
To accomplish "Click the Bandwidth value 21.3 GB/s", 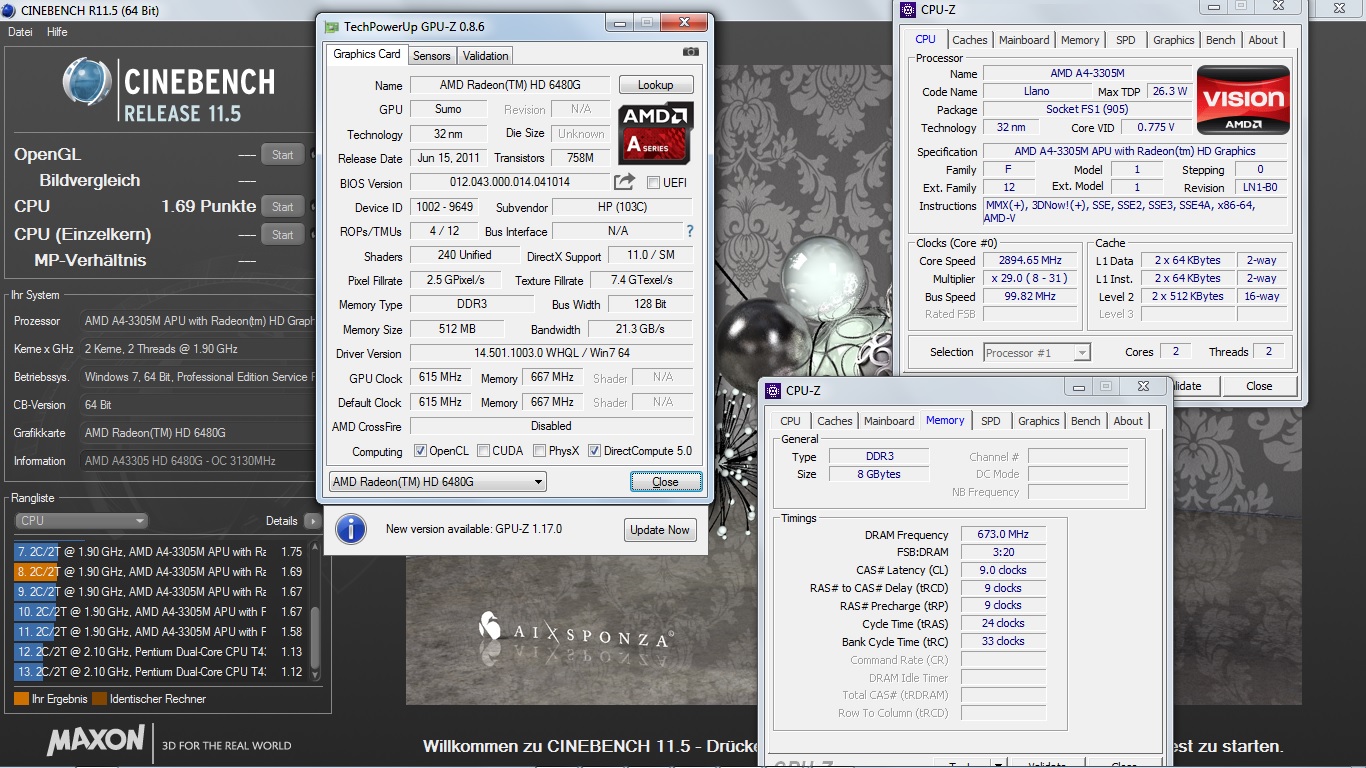I will (x=640, y=329).
